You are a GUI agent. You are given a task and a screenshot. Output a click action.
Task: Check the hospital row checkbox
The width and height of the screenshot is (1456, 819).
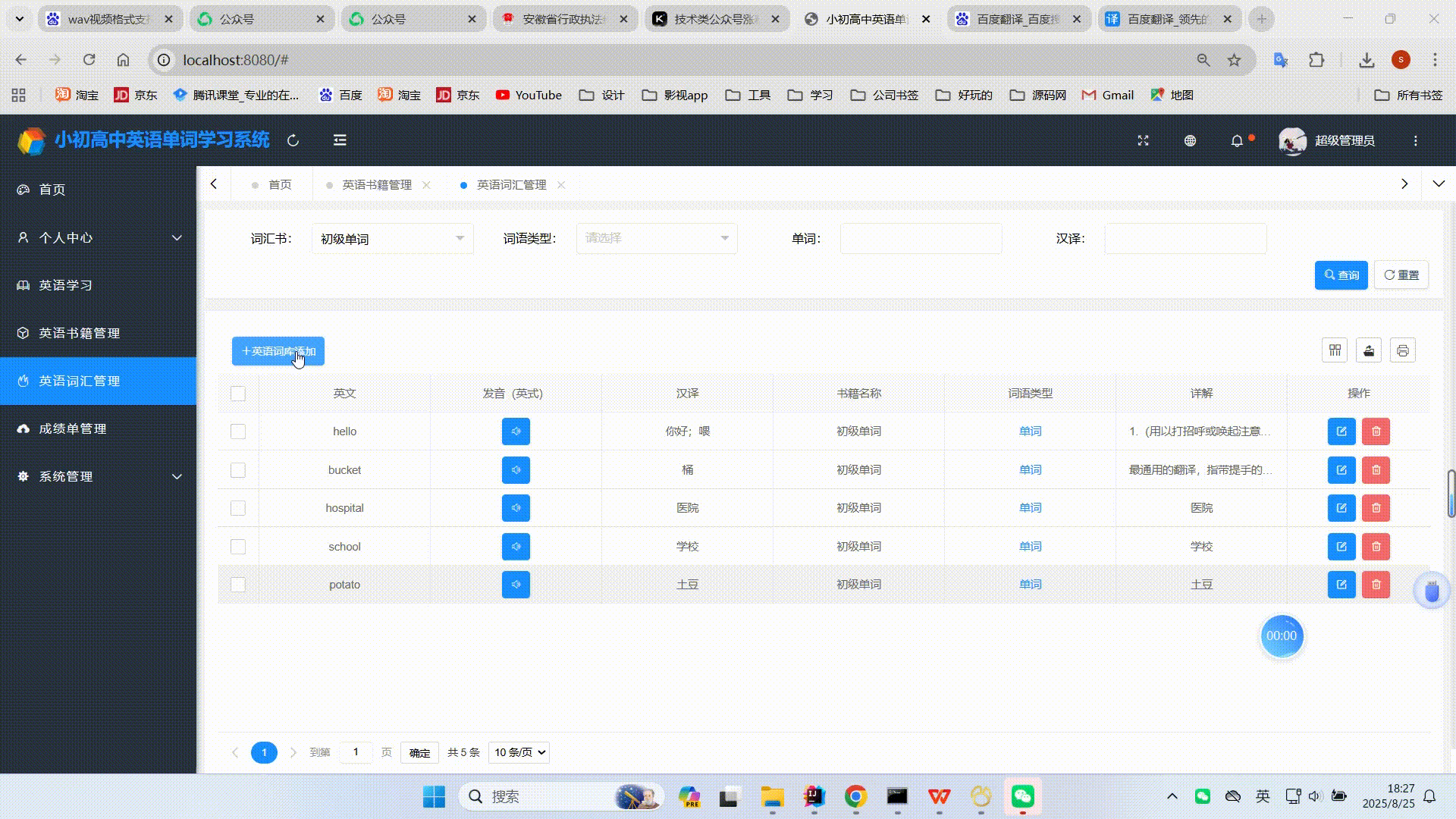[238, 508]
